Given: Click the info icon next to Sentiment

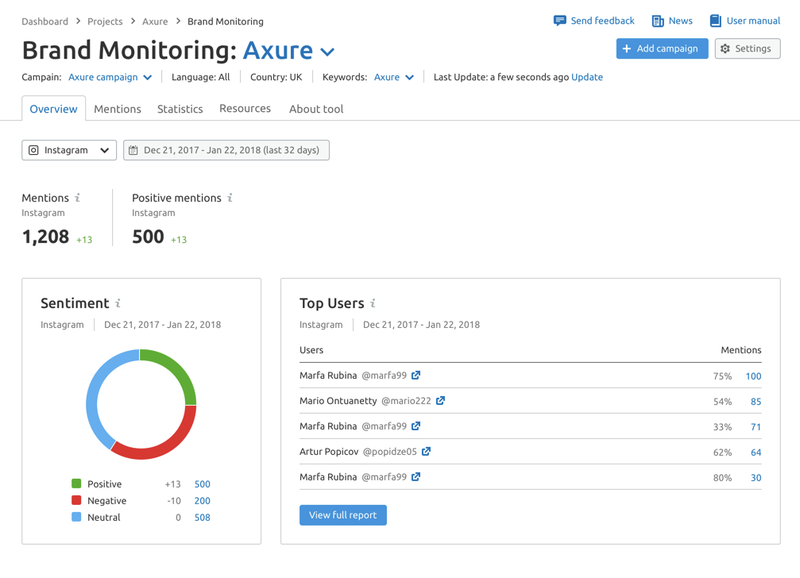Looking at the screenshot, I should click(x=118, y=303).
